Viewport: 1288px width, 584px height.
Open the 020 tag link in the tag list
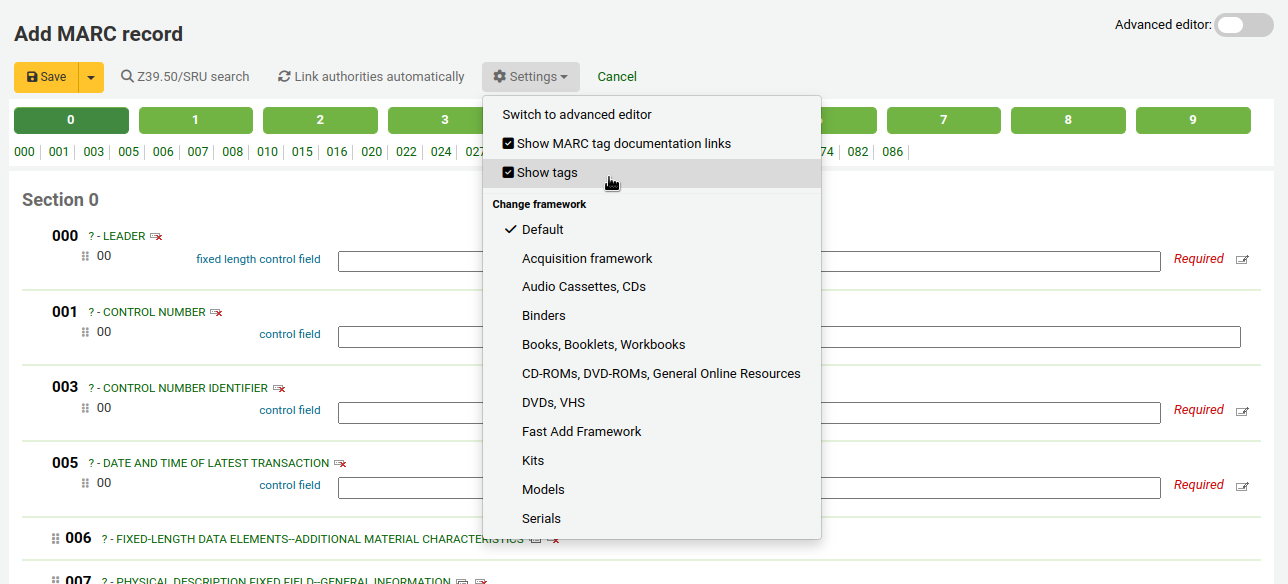coord(370,152)
